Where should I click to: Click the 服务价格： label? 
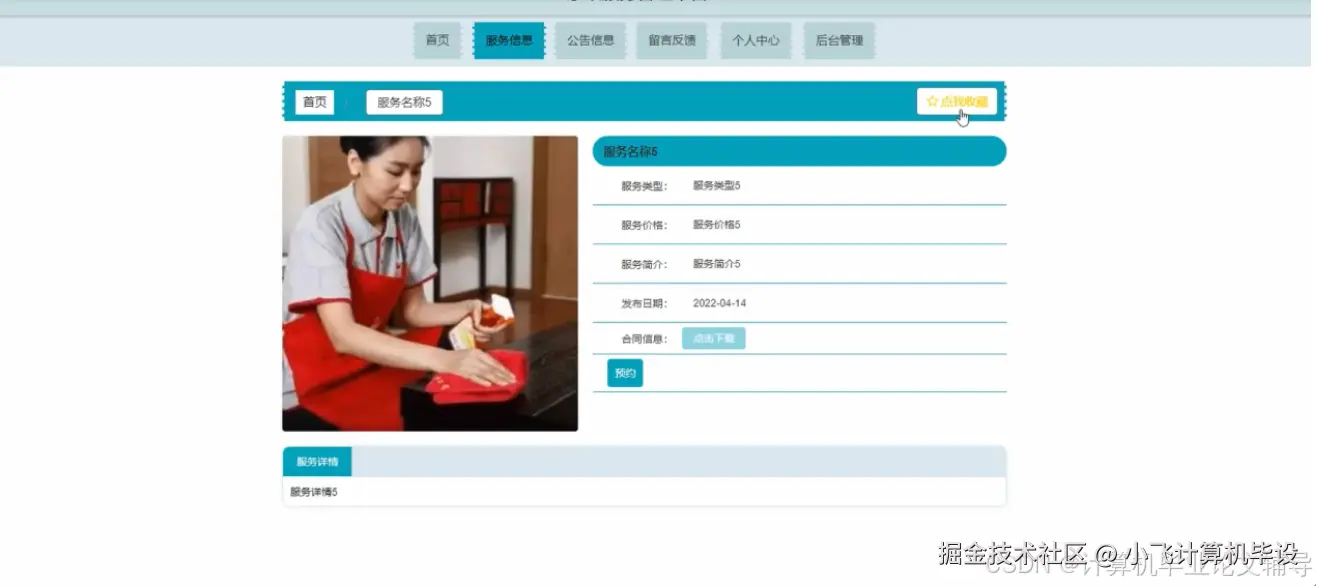(644, 225)
